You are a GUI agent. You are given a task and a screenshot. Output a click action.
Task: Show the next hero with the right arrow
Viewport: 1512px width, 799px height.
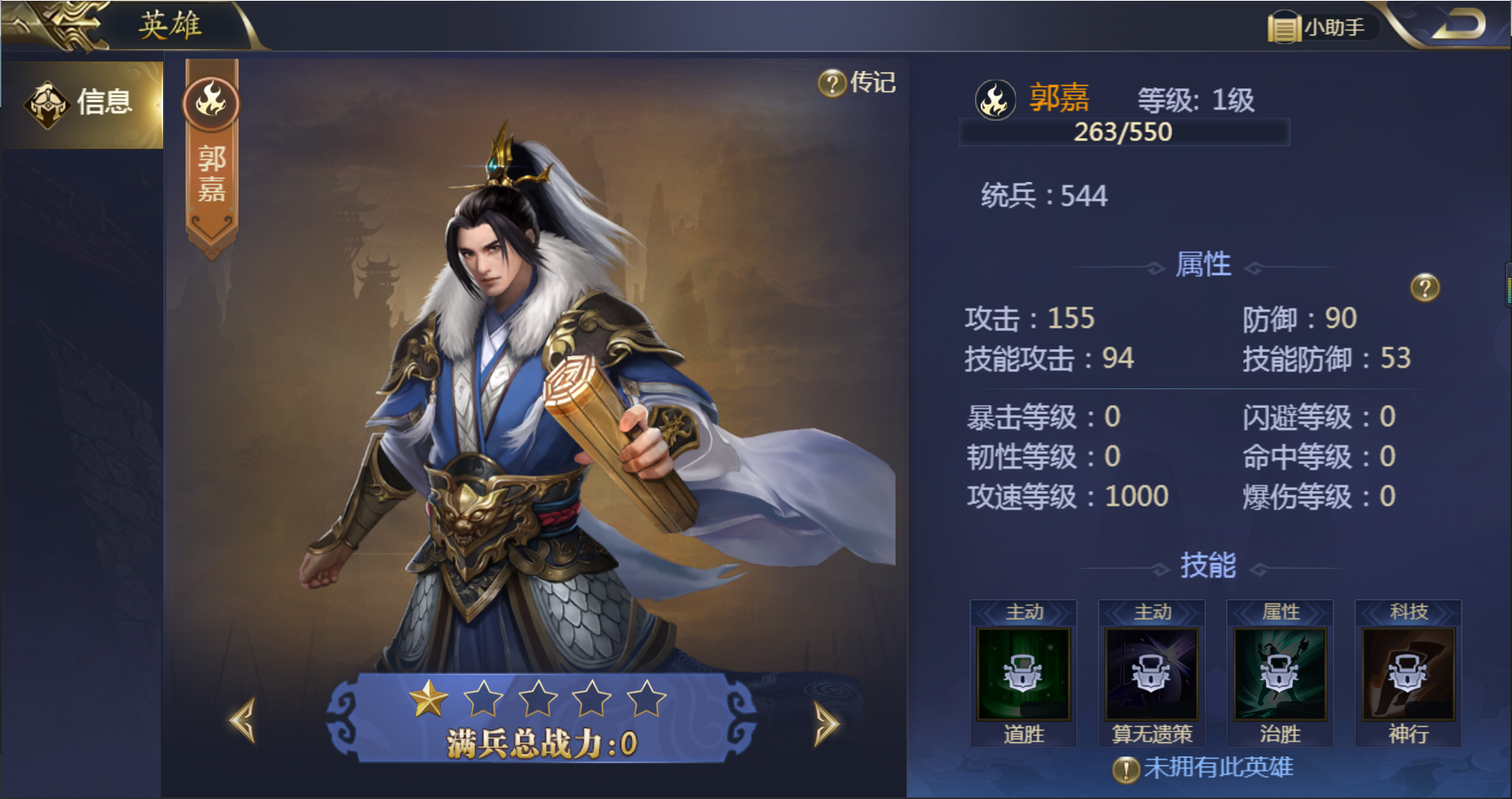click(825, 723)
